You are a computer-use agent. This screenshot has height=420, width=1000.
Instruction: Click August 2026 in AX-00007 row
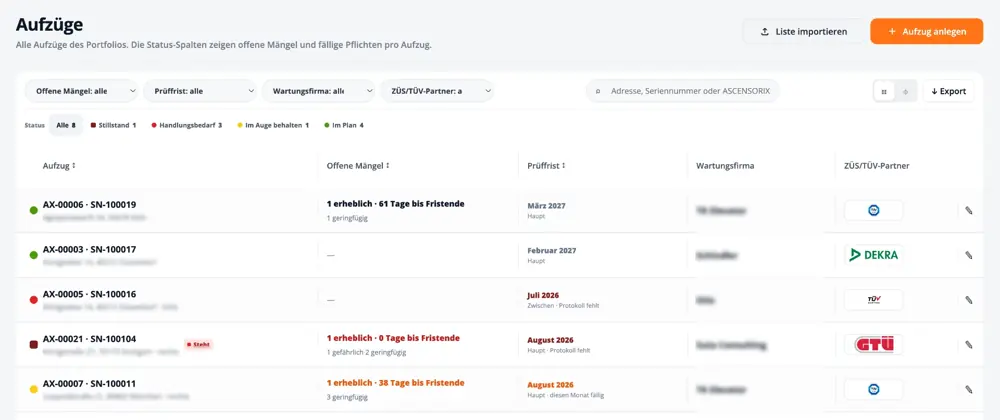tap(550, 385)
